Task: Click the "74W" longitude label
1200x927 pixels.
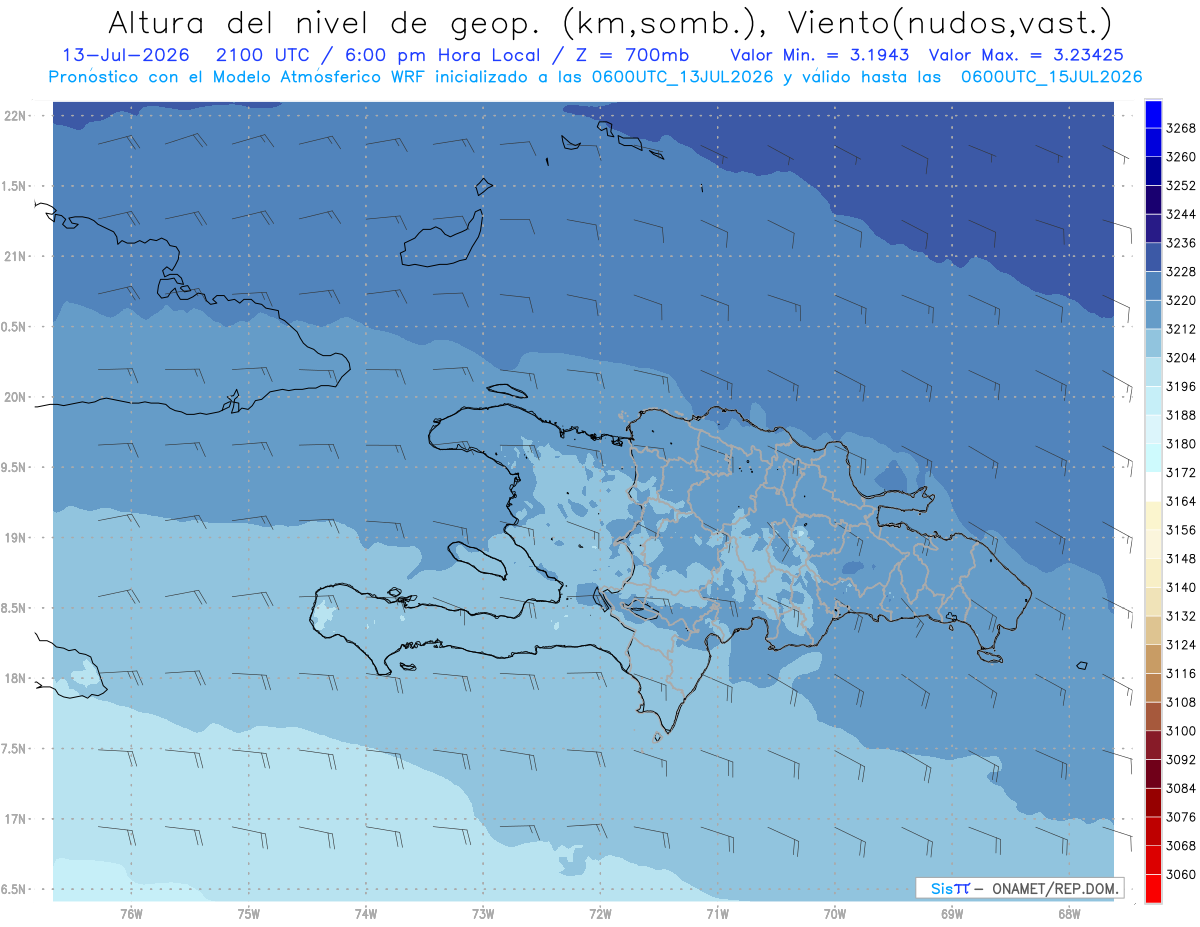Action: pyautogui.click(x=366, y=914)
